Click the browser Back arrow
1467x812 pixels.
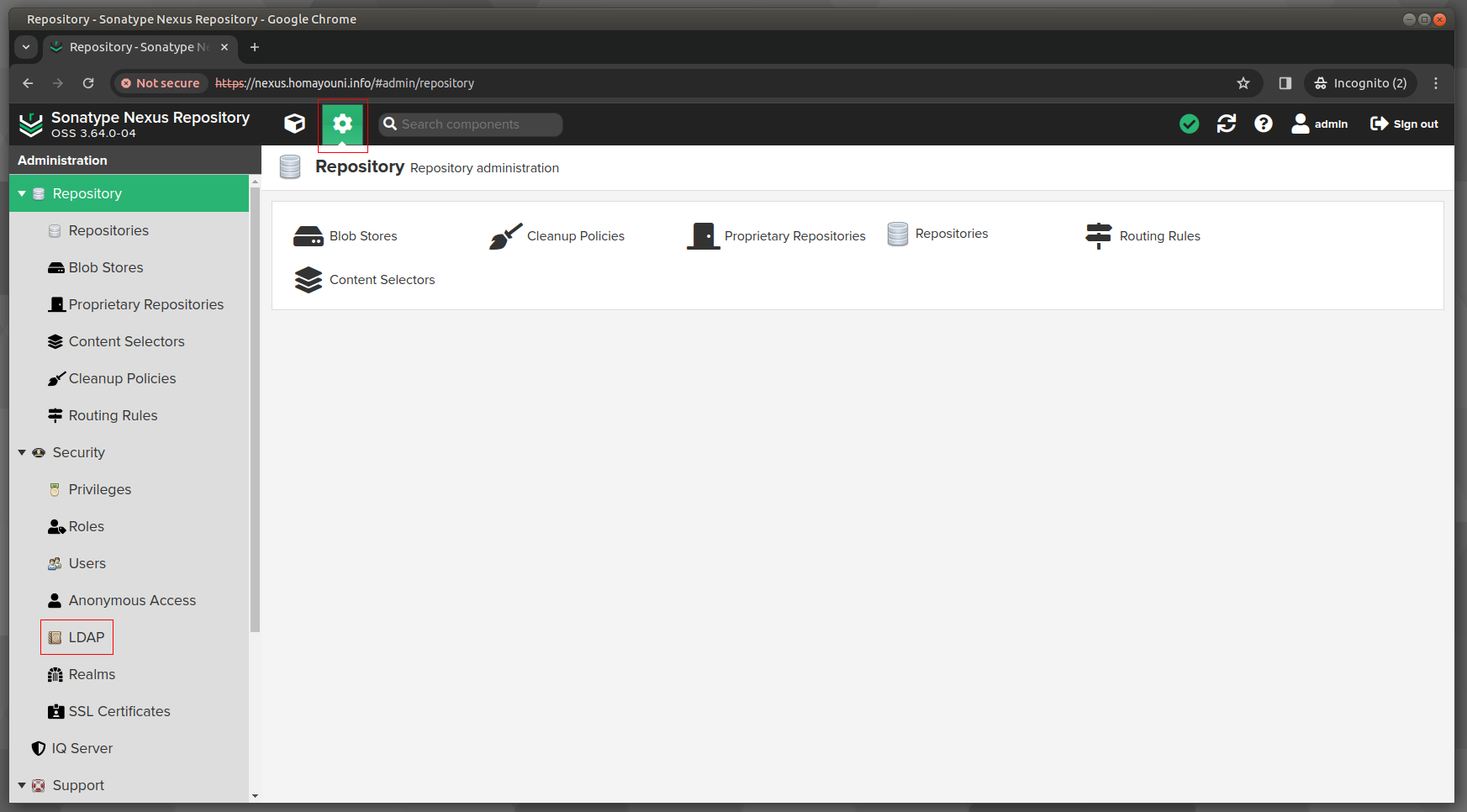(28, 83)
